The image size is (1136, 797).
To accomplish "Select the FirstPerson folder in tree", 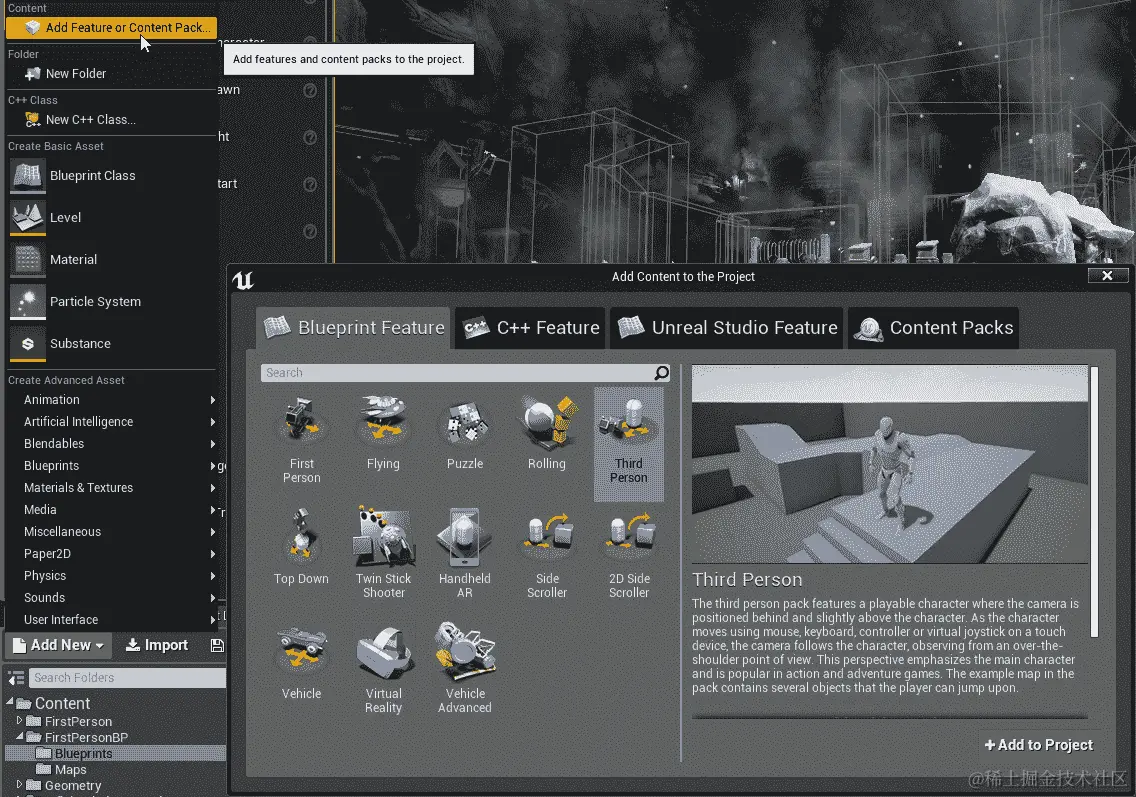I will pyautogui.click(x=78, y=722).
